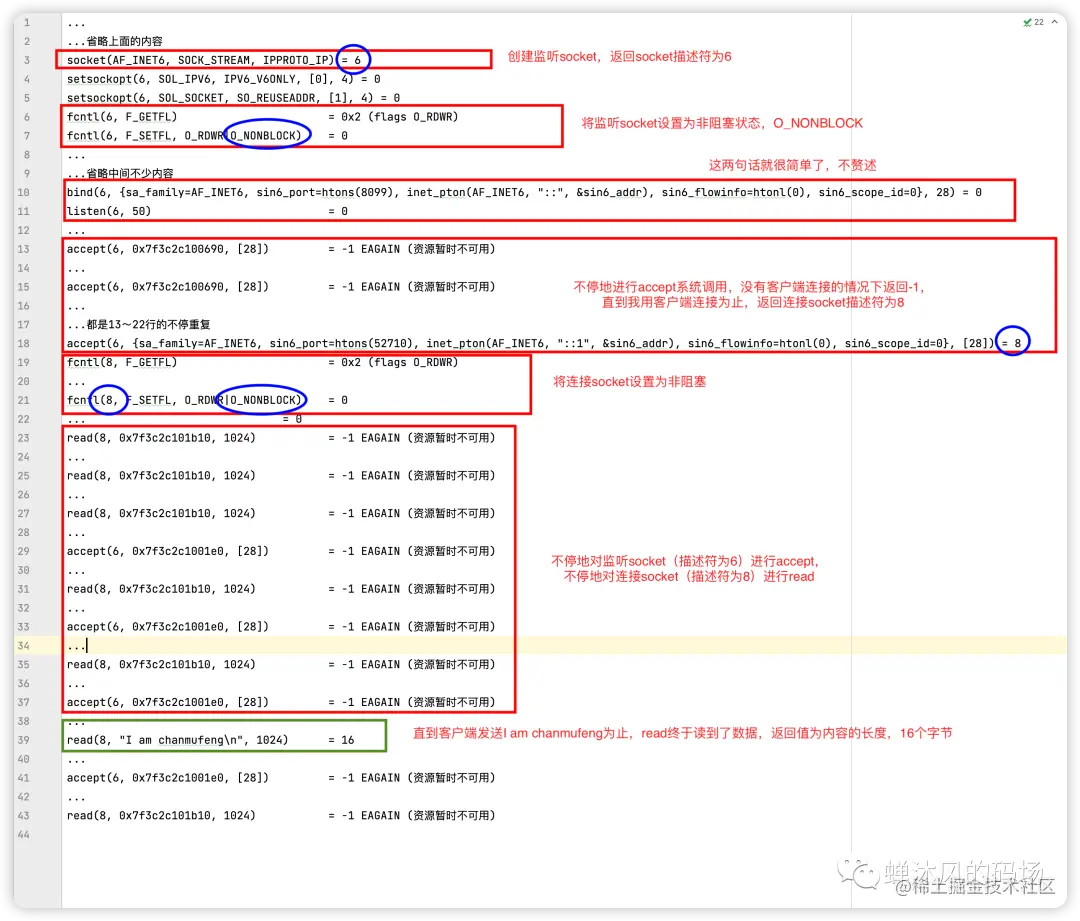
Task: Click the read(8...) call on line 23
Action: [280, 438]
